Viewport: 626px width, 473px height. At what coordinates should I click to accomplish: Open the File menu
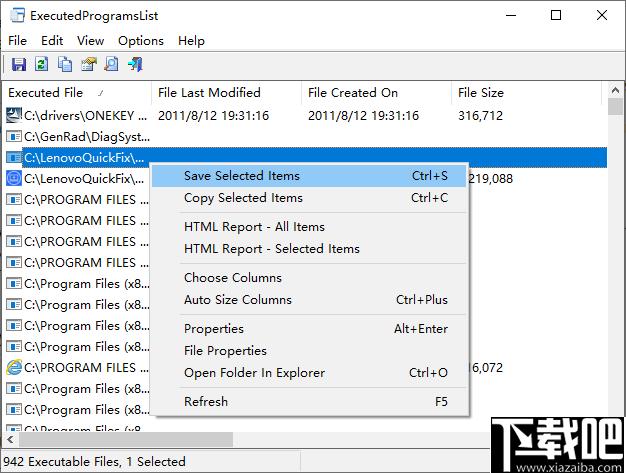18,41
